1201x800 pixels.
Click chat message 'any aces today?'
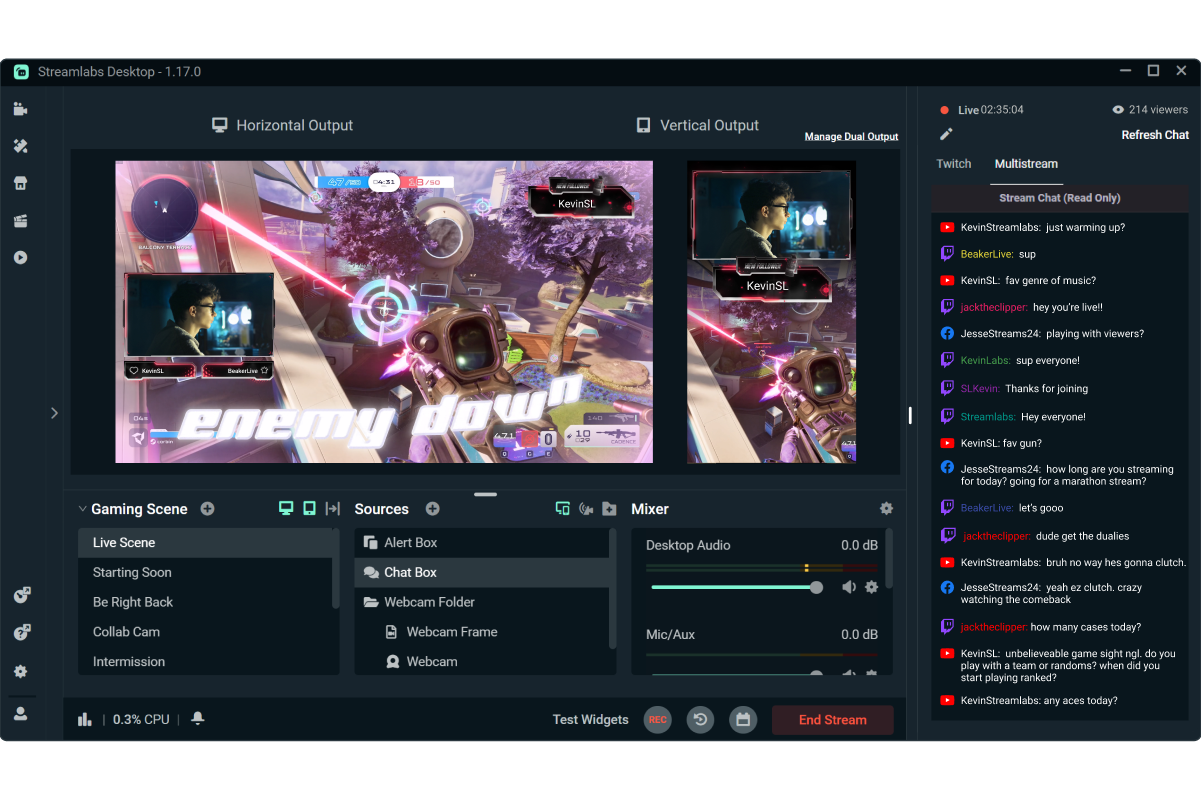tap(1082, 701)
